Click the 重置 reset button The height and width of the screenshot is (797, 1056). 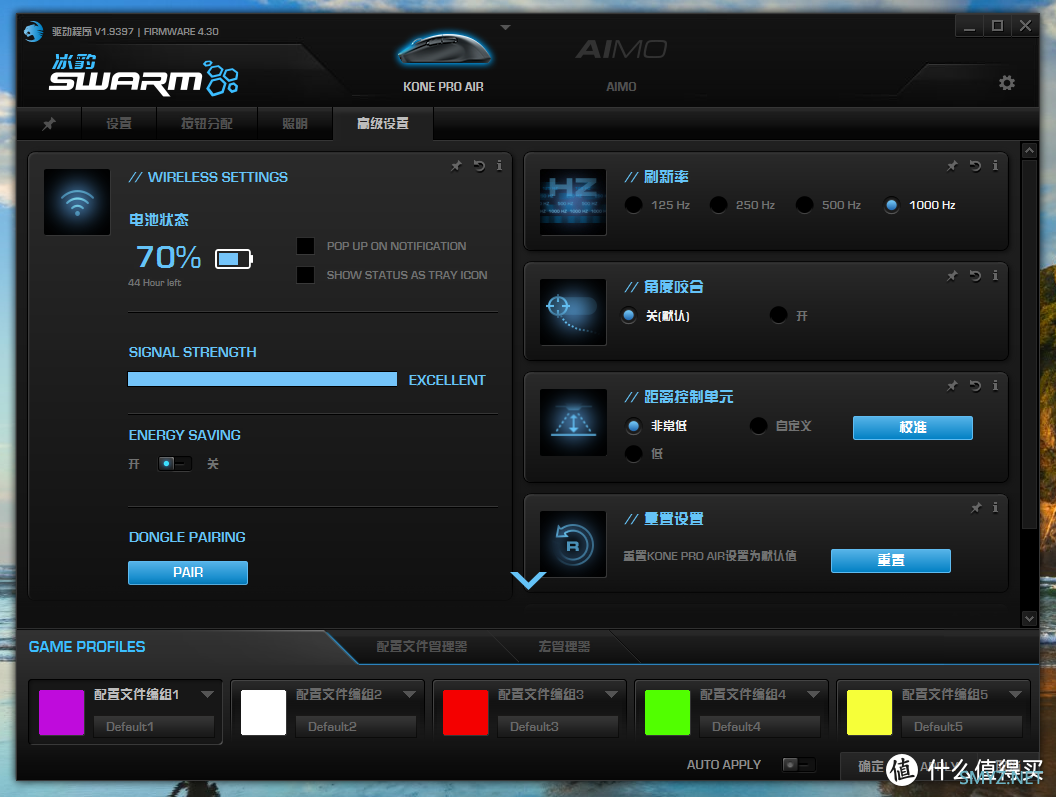pyautogui.click(x=890, y=561)
